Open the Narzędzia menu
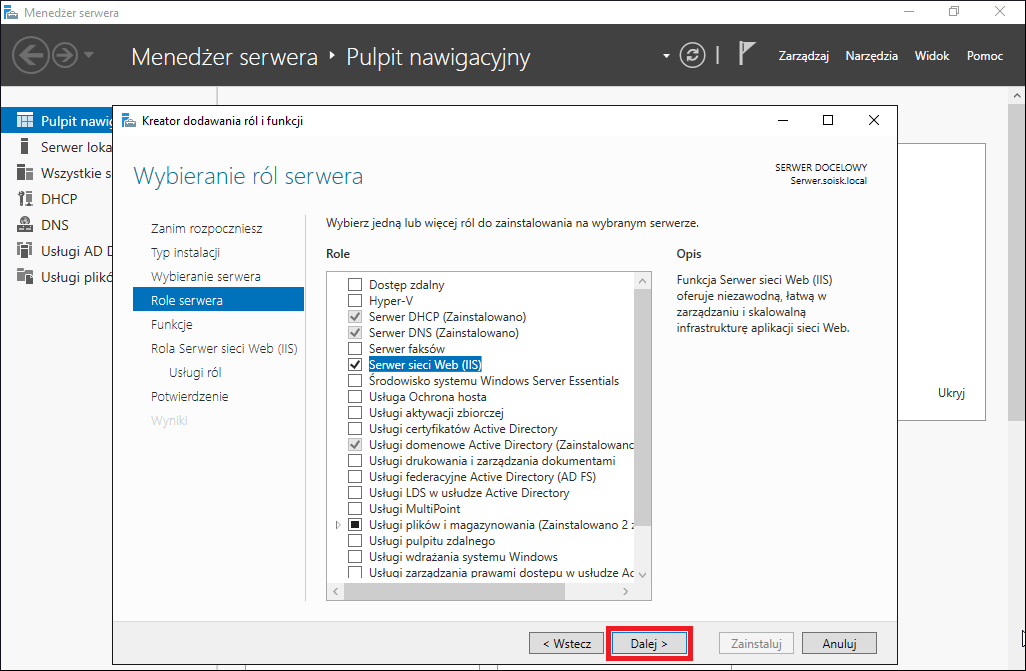 (x=872, y=56)
